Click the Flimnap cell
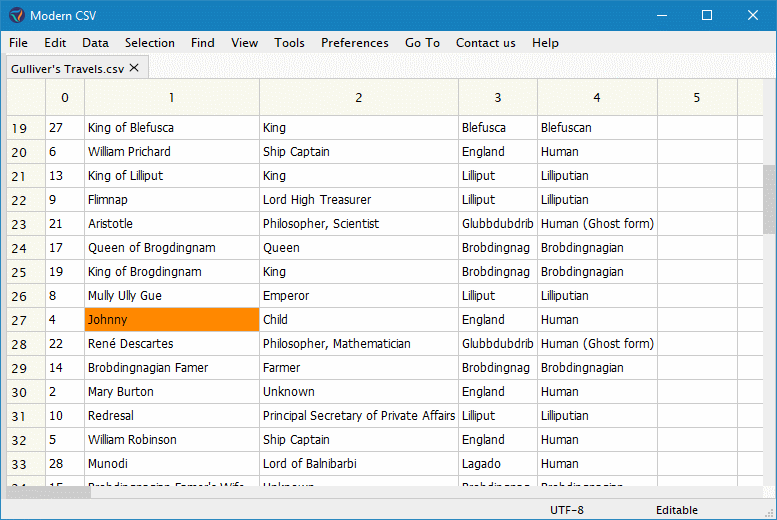777x520 pixels. 172,200
